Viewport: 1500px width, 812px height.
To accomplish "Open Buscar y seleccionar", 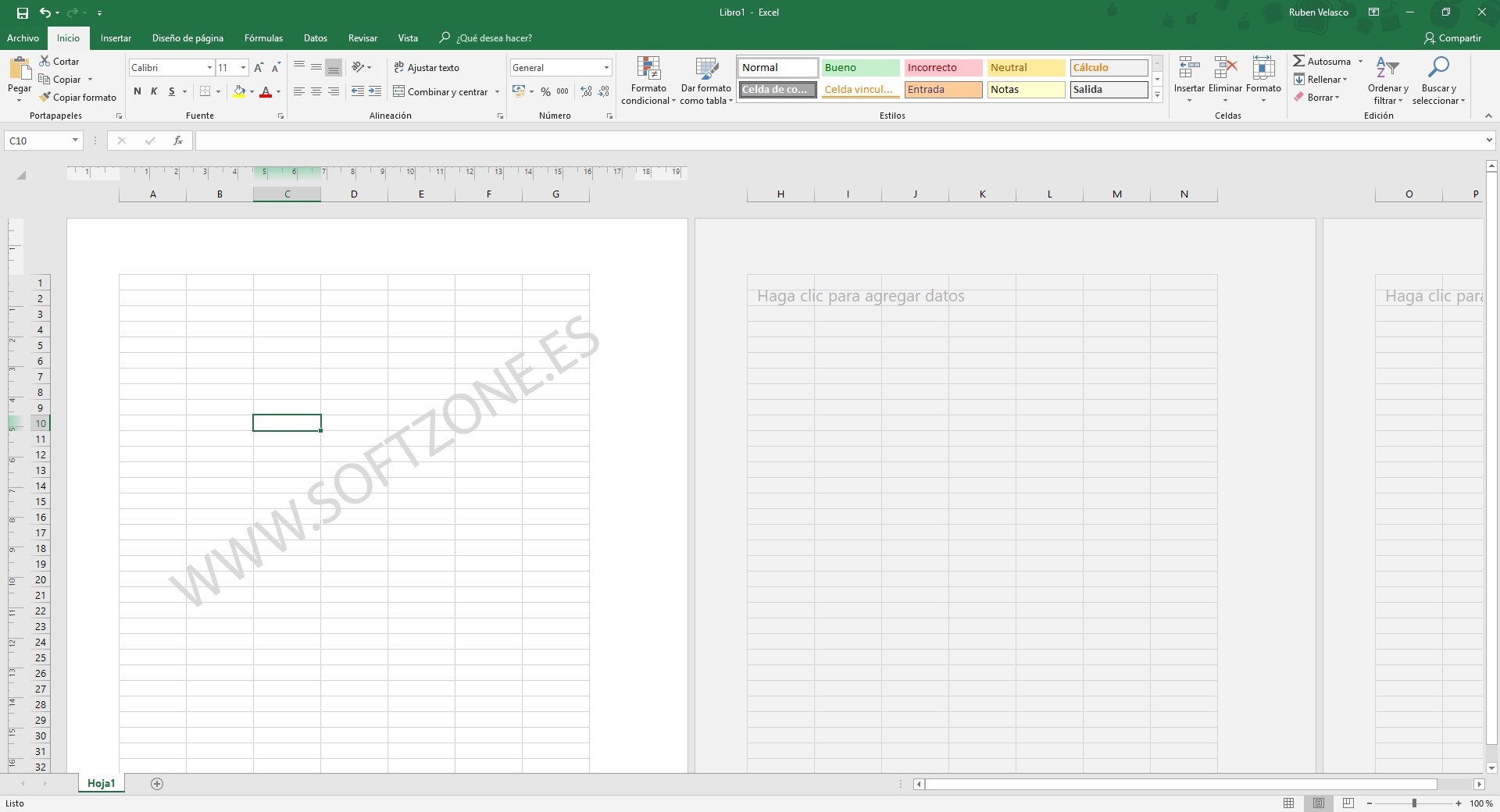I will (x=1438, y=80).
